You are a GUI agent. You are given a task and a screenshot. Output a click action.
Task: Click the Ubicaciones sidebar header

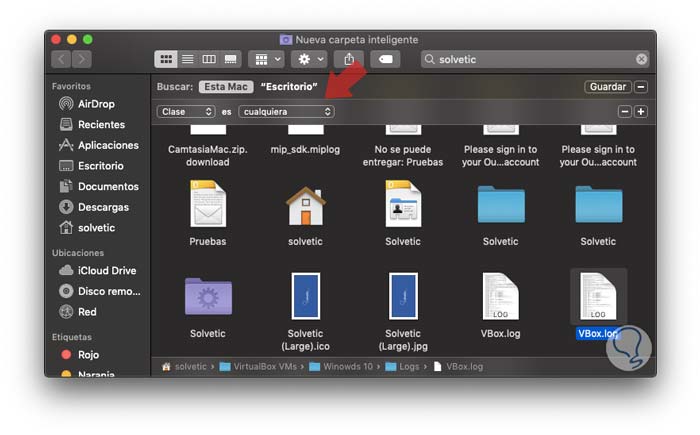[x=78, y=253]
